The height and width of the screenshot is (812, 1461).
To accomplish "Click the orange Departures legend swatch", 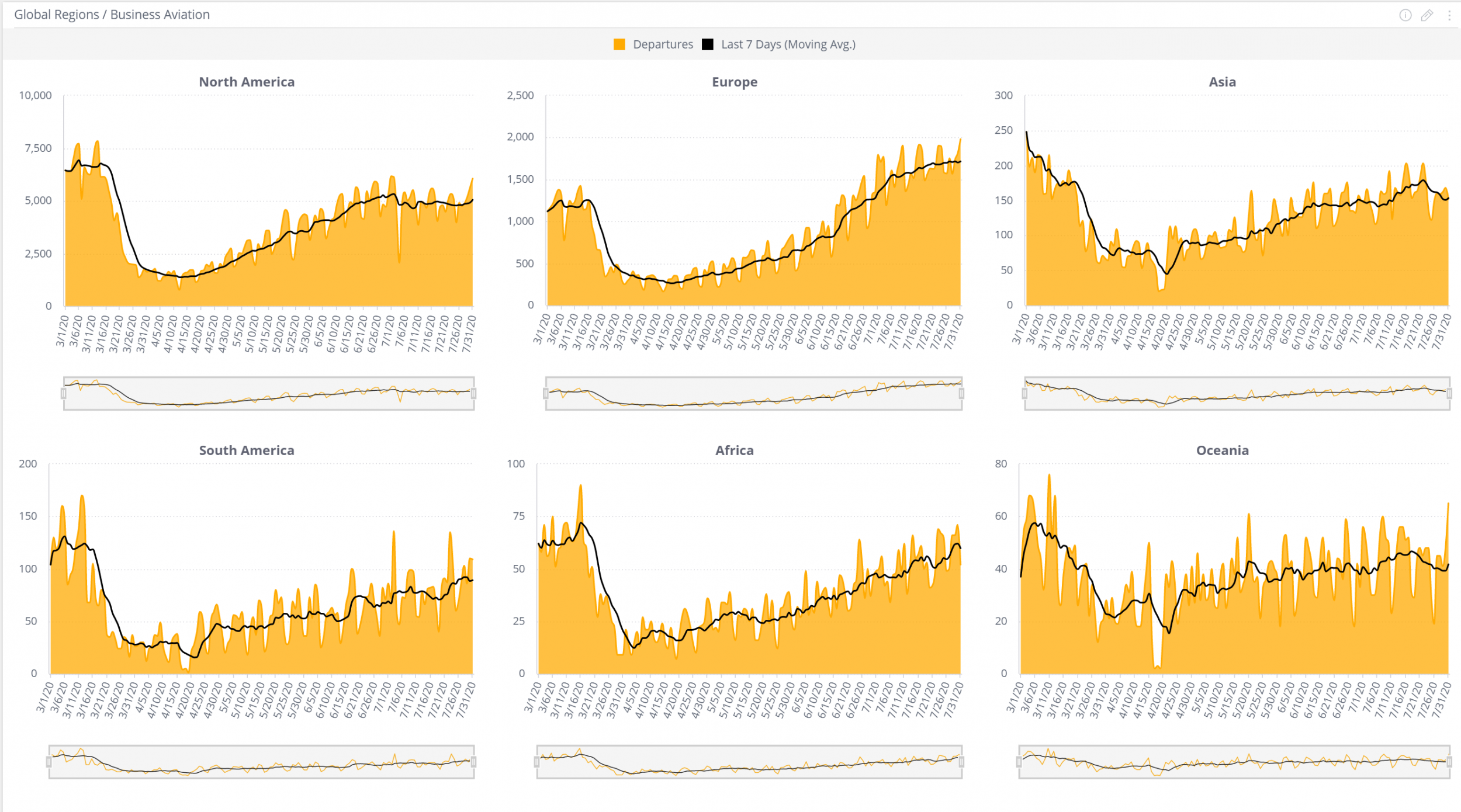I will pyautogui.click(x=619, y=44).
